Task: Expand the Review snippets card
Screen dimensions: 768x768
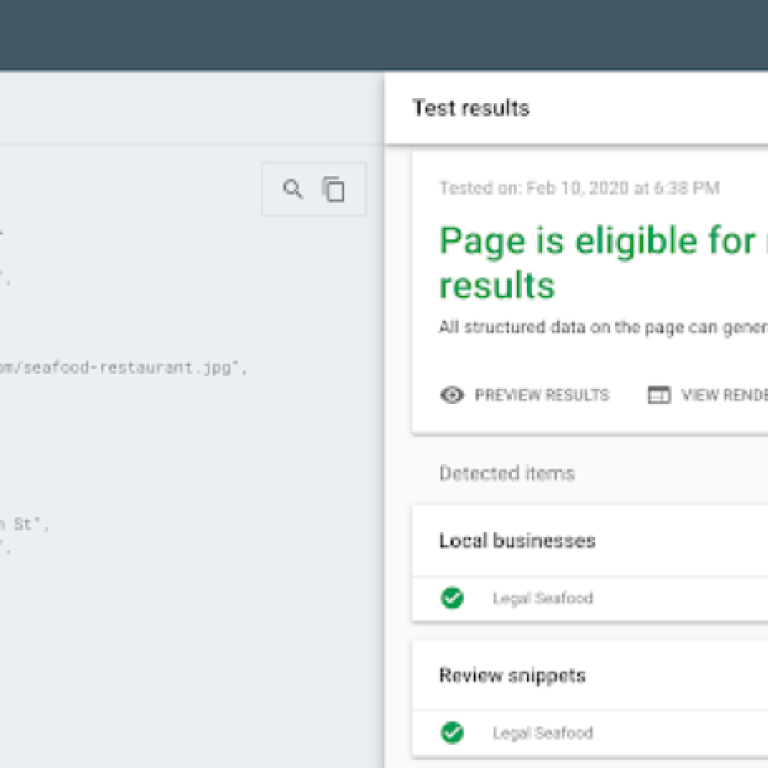Action: 512,676
